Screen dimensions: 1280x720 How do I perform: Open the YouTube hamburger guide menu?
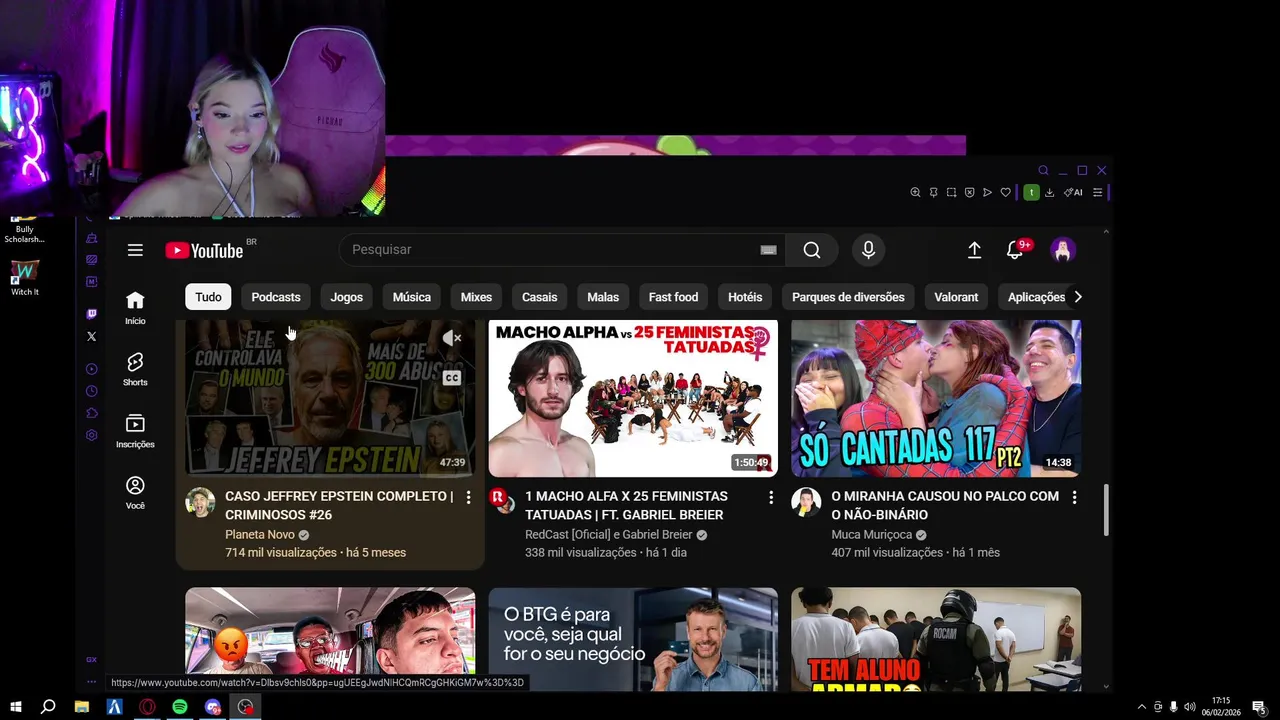point(135,250)
